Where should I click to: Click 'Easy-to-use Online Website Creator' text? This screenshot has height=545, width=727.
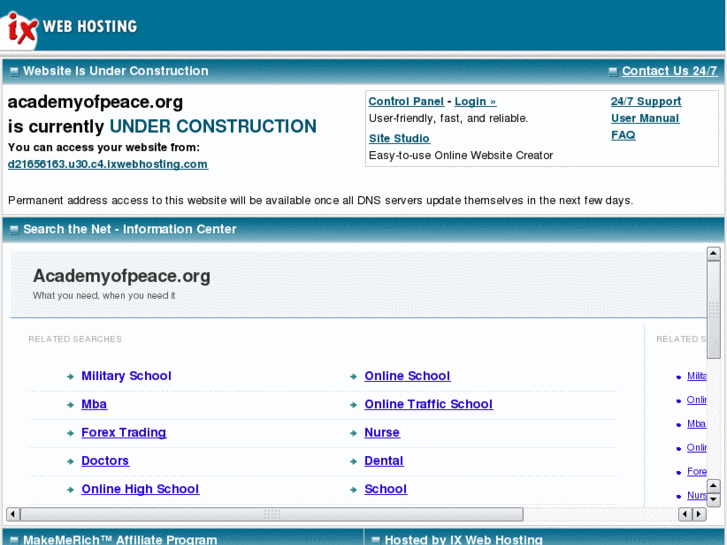point(461,155)
